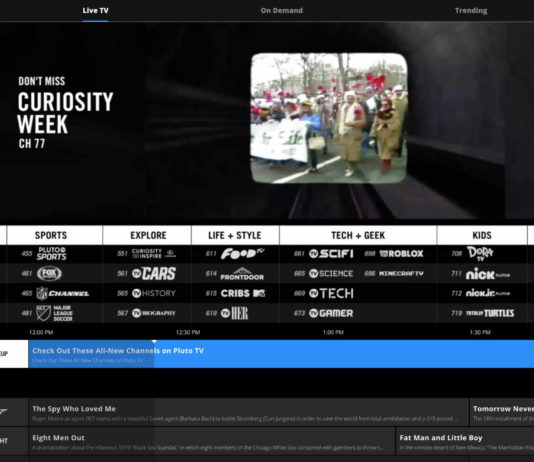The width and height of the screenshot is (534, 462).
Task: Switch to the Live TV tab
Action: 95,11
